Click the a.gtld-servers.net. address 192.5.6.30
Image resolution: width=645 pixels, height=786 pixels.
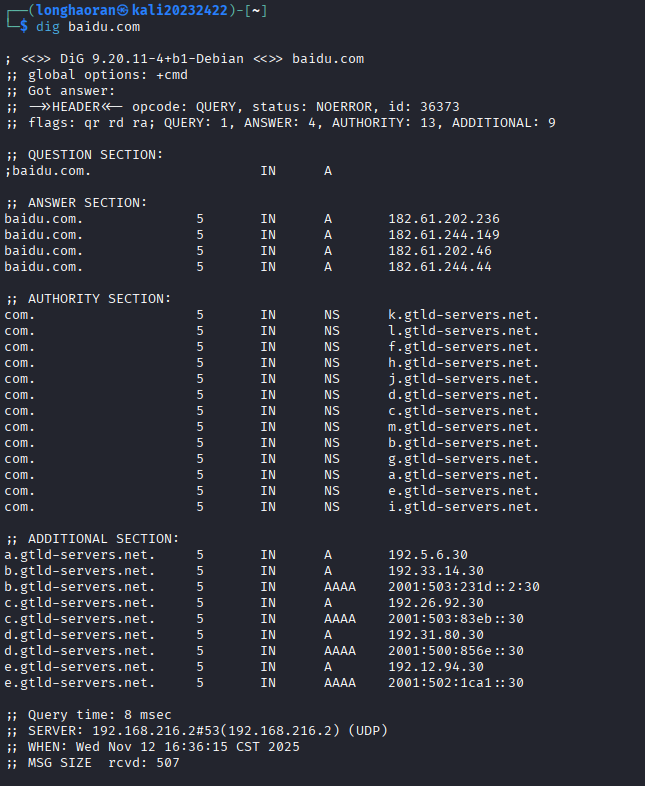point(427,555)
